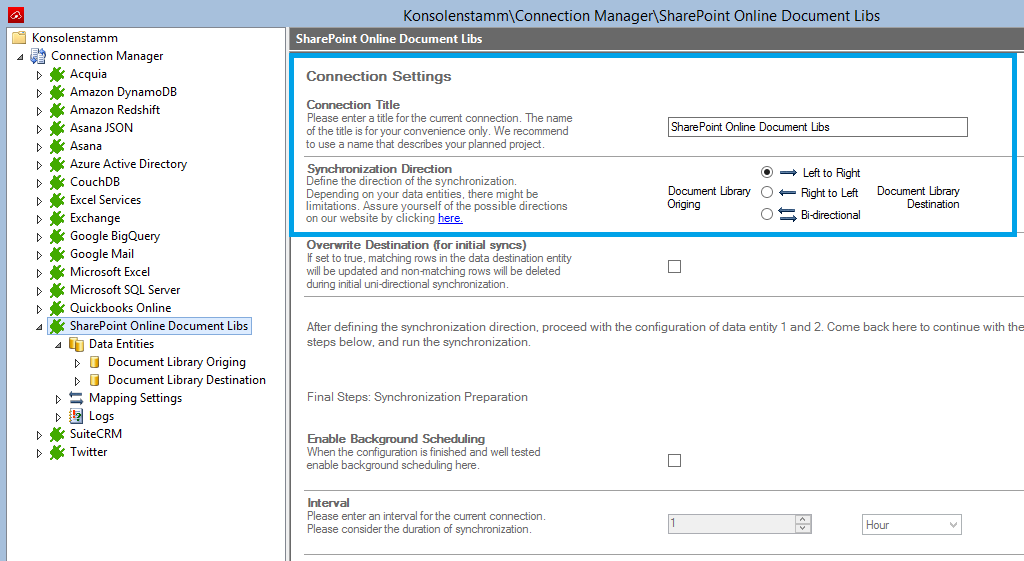The width and height of the screenshot is (1024, 561).
Task: Select the Left to Right radio button
Action: (x=767, y=172)
